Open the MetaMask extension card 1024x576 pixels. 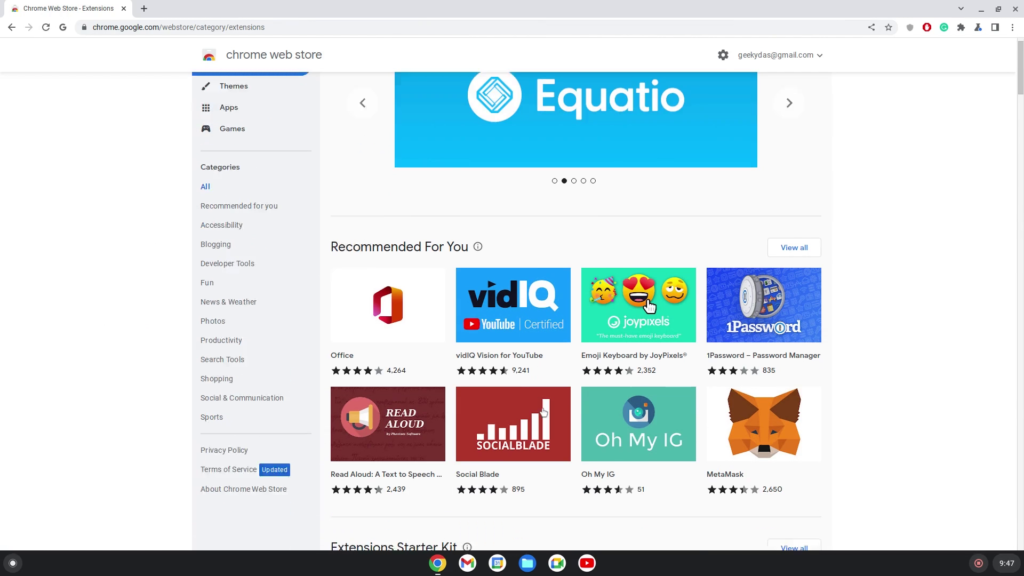(x=764, y=441)
